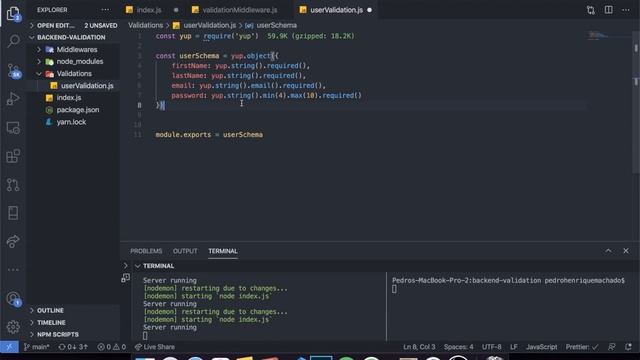Change indentation via Spaces: 4
The width and height of the screenshot is (640, 360).
(x=458, y=347)
